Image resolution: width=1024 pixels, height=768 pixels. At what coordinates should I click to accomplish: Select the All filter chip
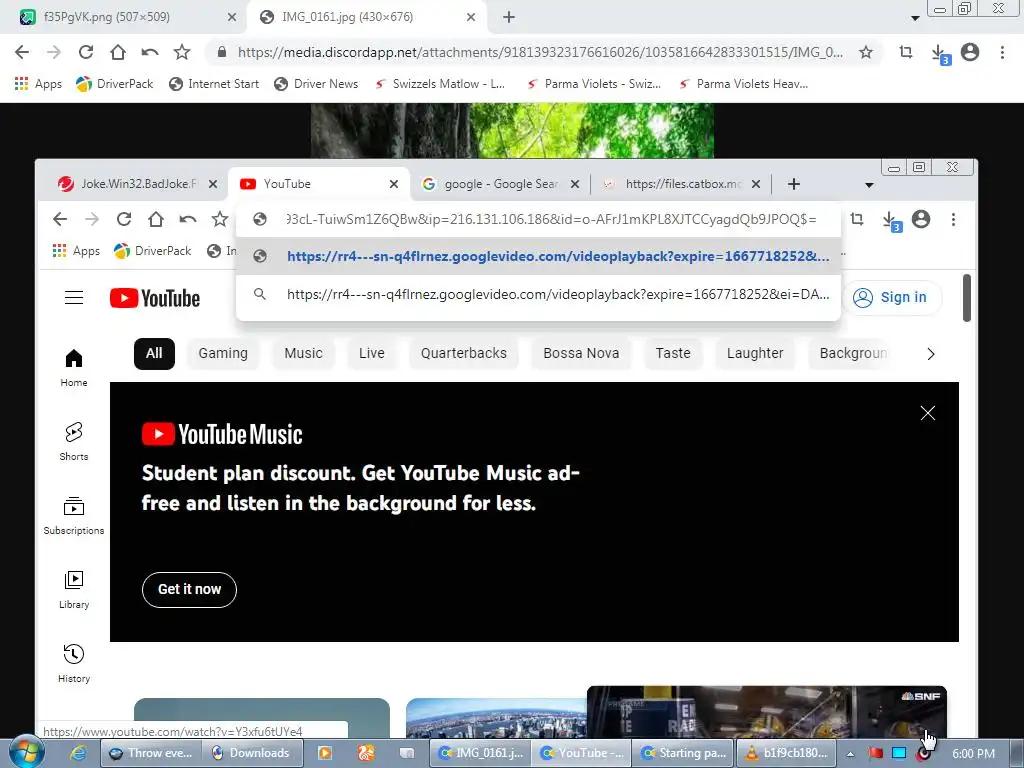point(154,353)
